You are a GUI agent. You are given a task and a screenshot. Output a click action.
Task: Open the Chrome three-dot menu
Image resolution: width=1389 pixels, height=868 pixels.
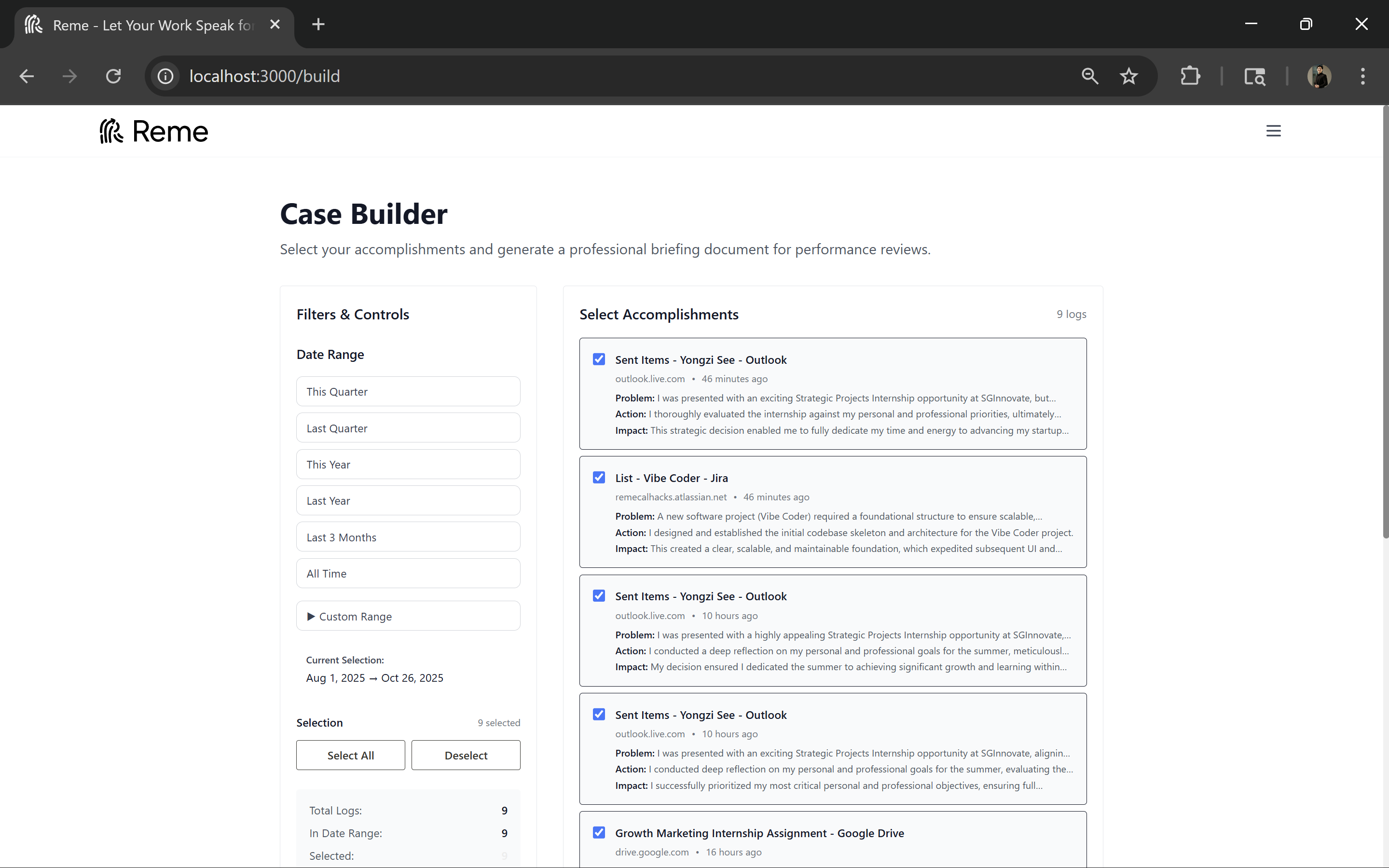click(1362, 76)
